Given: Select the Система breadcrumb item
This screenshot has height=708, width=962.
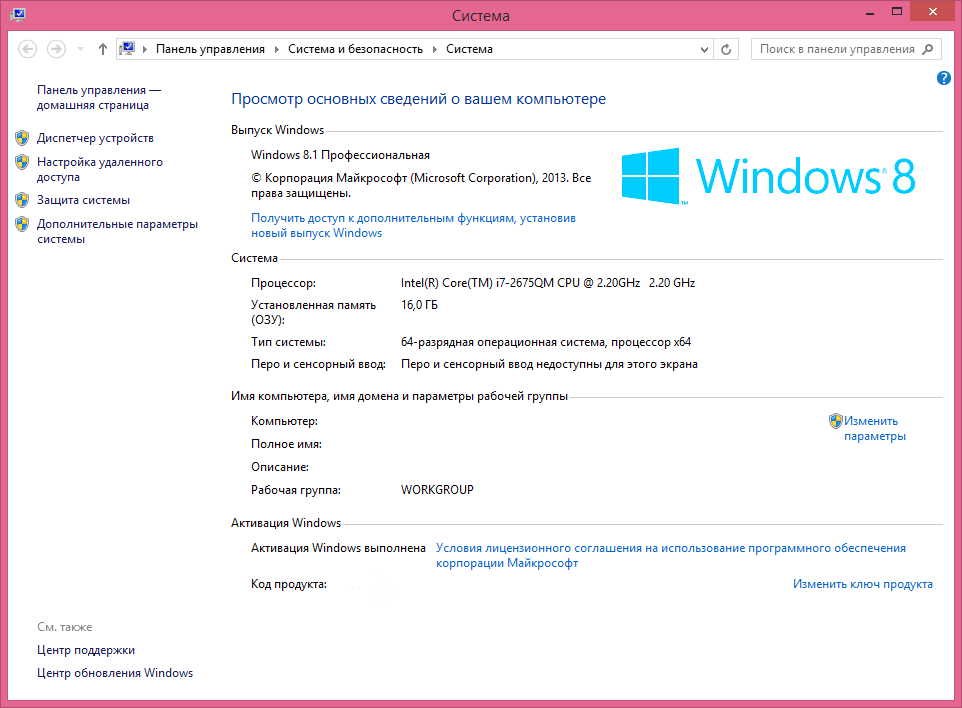Looking at the screenshot, I should pos(469,49).
